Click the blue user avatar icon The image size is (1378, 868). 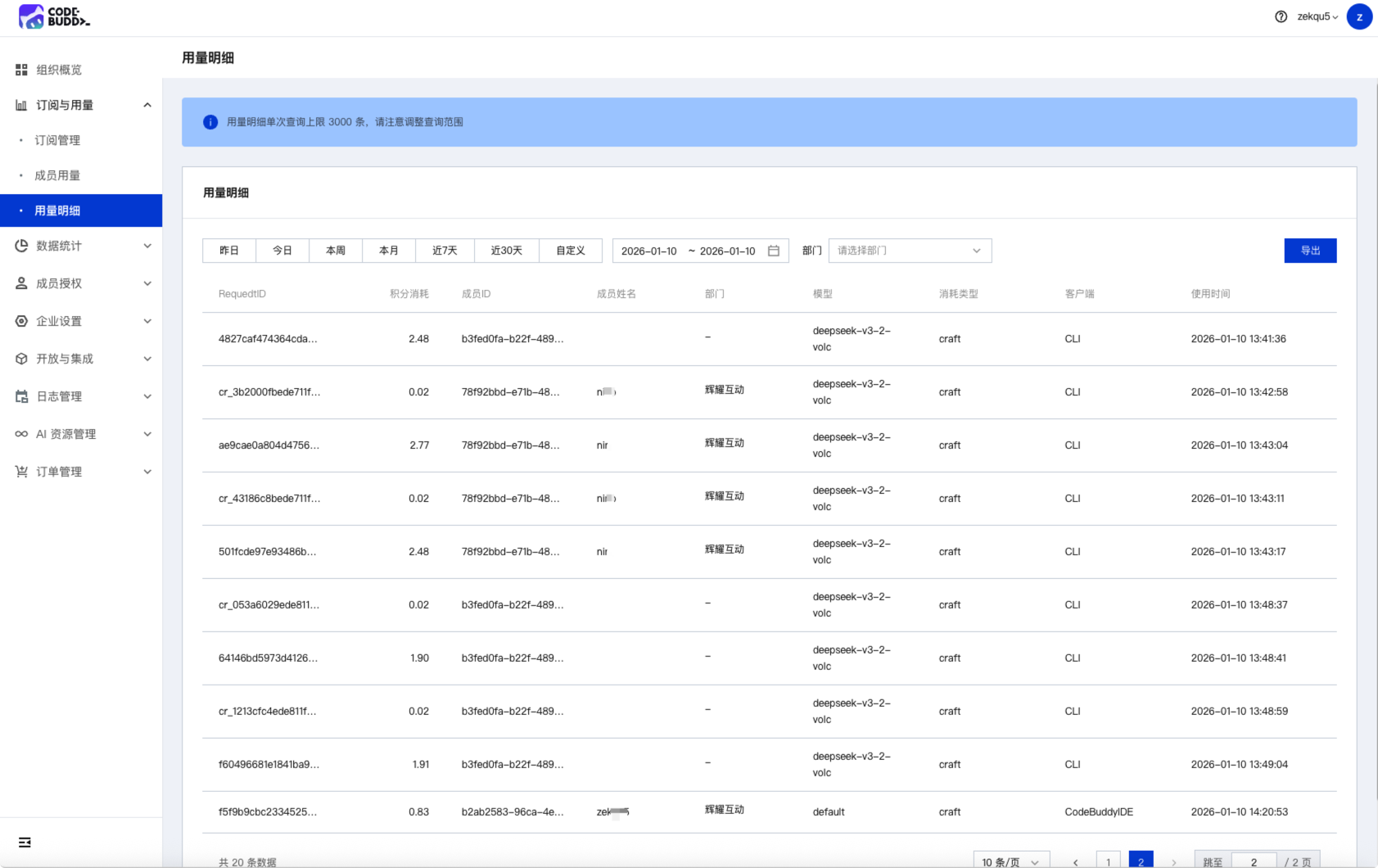click(1359, 16)
